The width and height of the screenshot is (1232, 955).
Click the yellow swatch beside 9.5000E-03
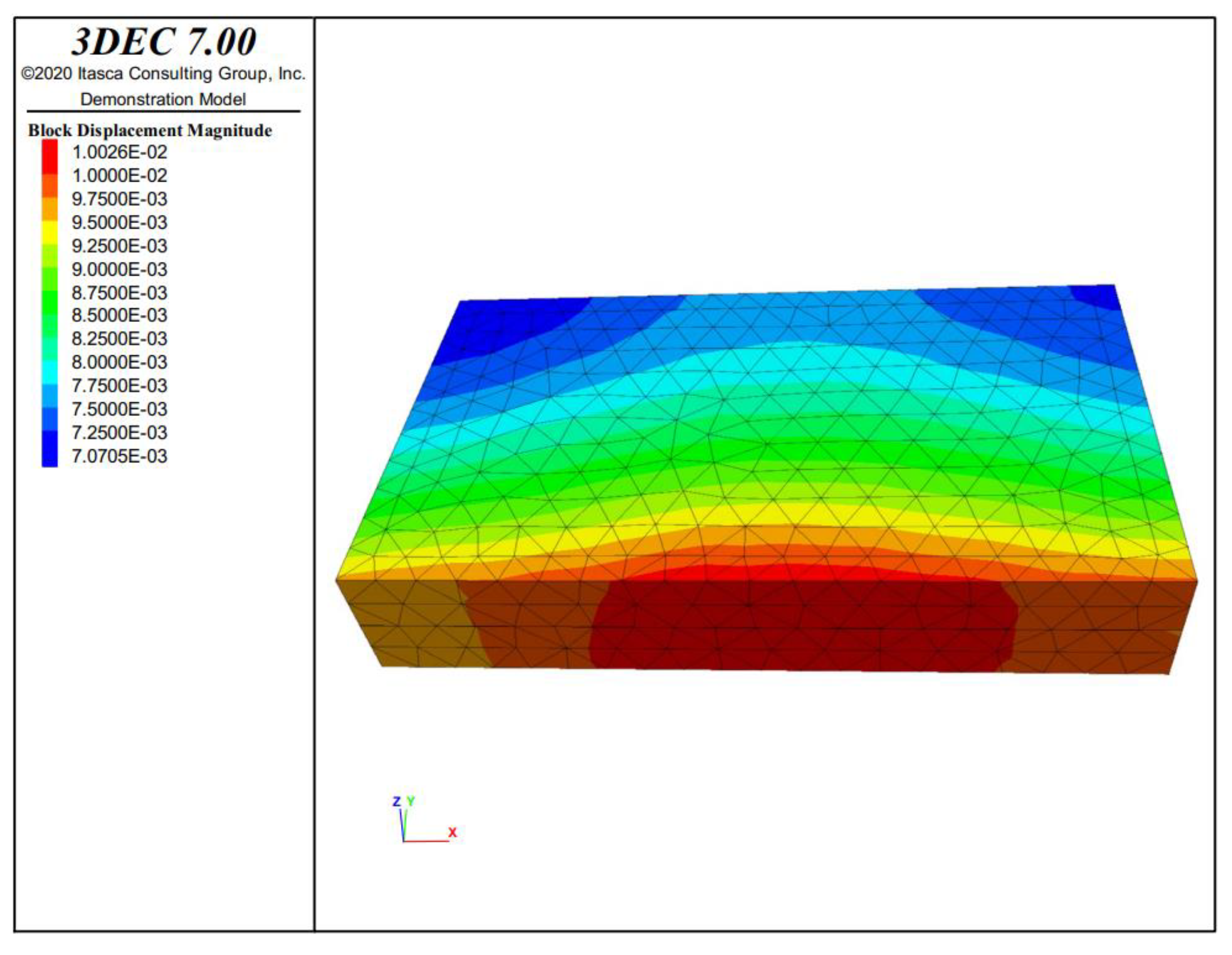click(x=50, y=231)
